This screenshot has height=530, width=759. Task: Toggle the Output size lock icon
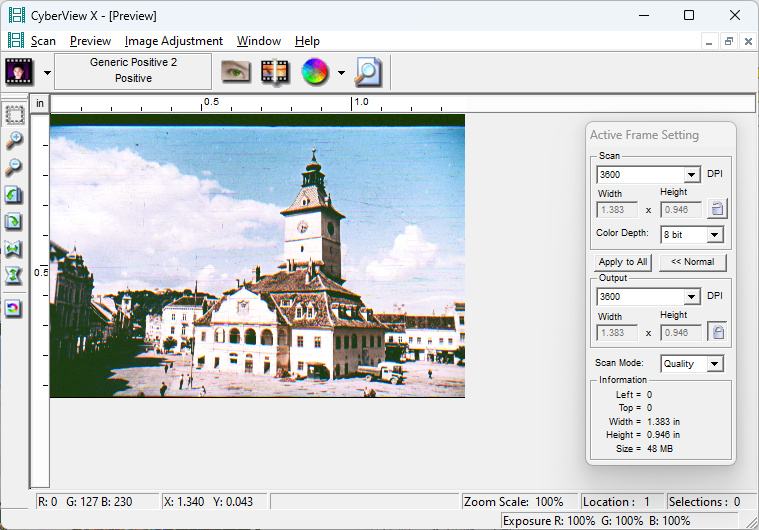pyautogui.click(x=717, y=332)
